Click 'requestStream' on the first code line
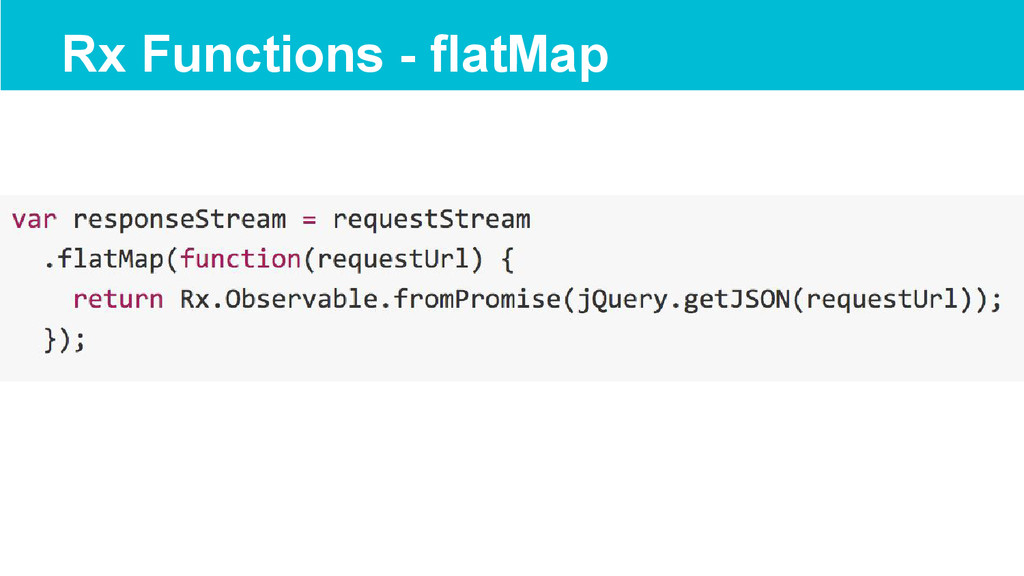Screen dimensions: 1024x576 [x=431, y=220]
